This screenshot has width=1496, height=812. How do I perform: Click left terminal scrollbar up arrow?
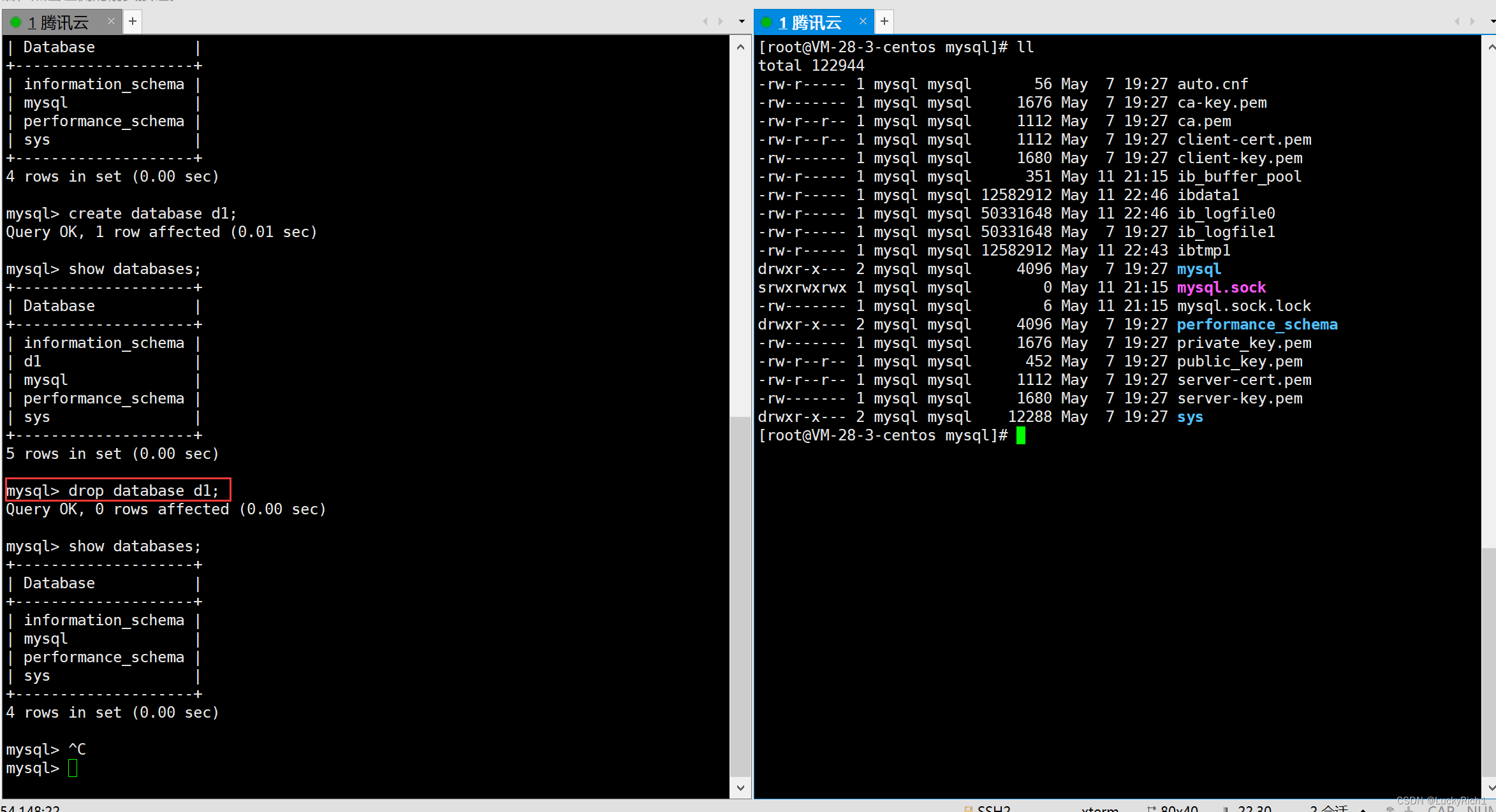(740, 47)
